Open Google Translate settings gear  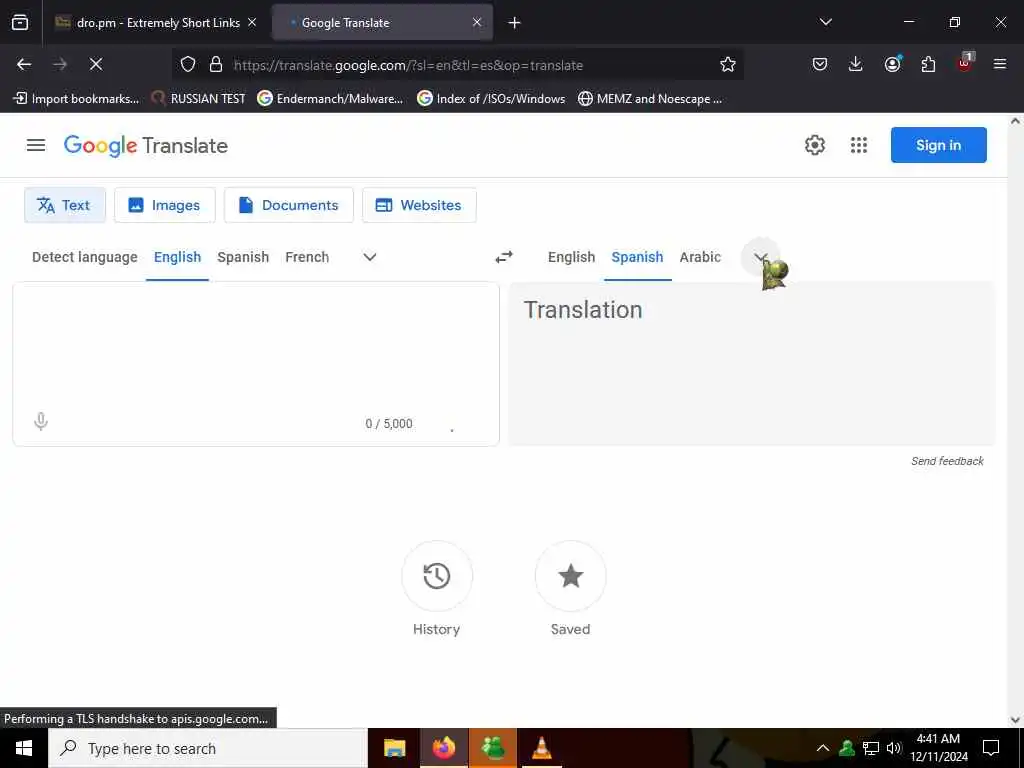(x=814, y=145)
